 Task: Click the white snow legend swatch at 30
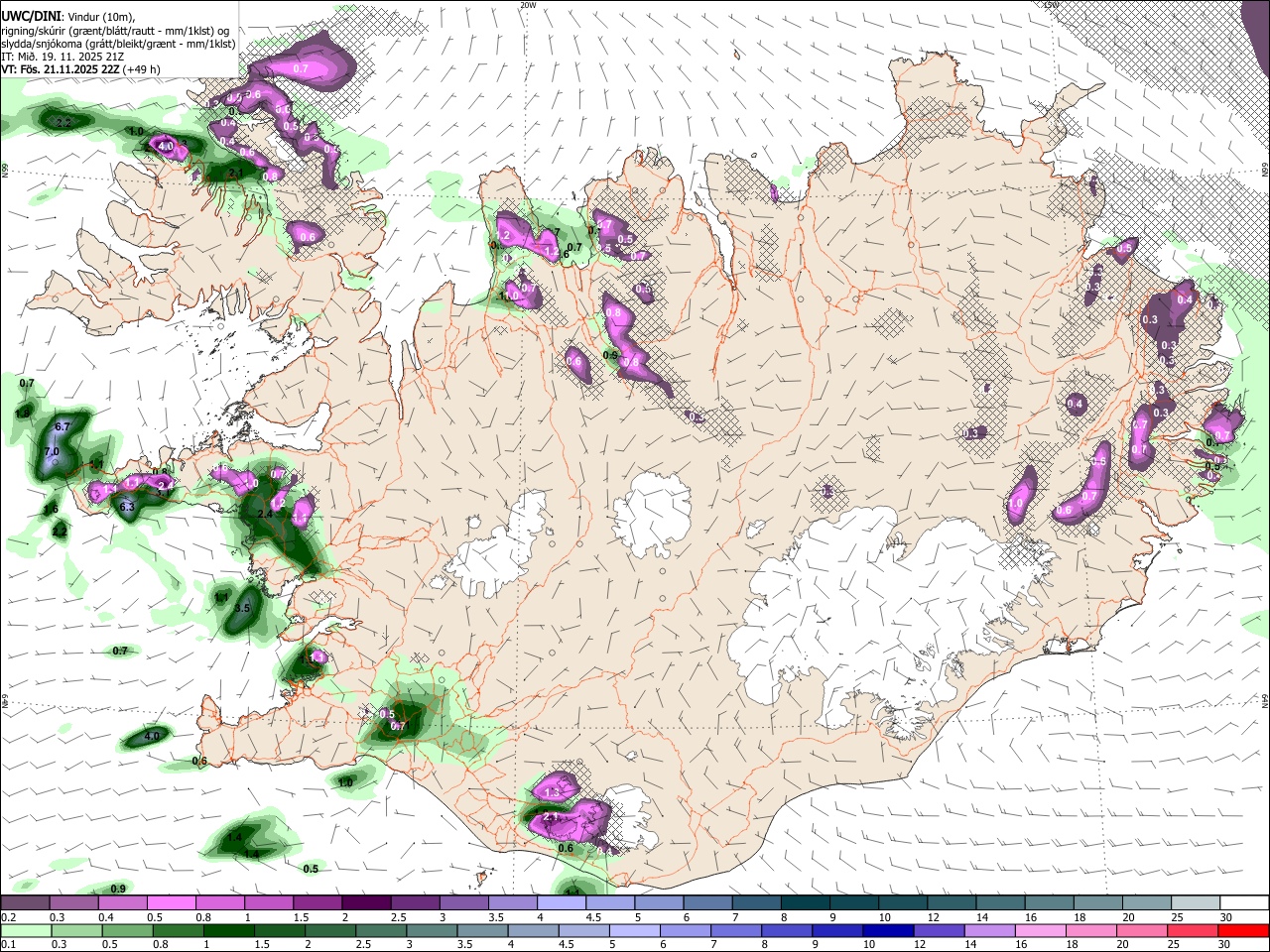(x=1245, y=903)
